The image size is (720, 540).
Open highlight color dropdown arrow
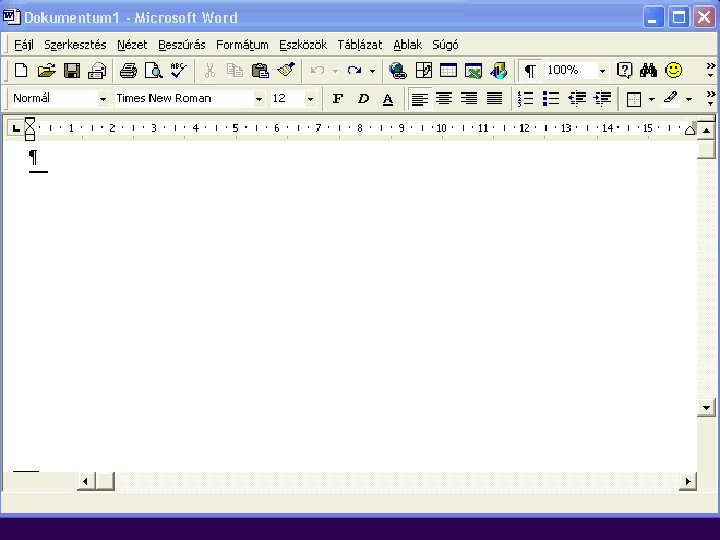pyautogui.click(x=689, y=99)
